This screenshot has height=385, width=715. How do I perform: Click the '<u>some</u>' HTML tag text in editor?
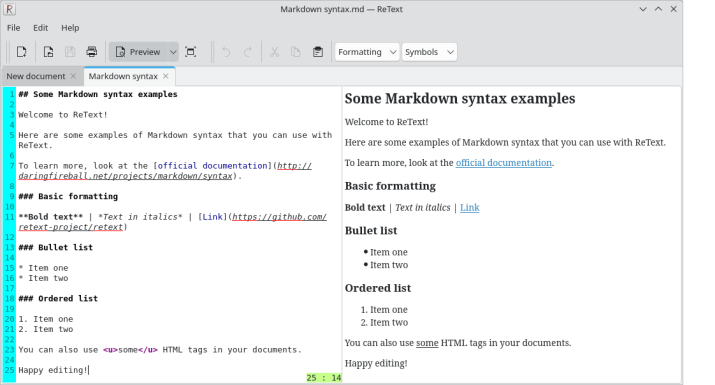(x=130, y=350)
